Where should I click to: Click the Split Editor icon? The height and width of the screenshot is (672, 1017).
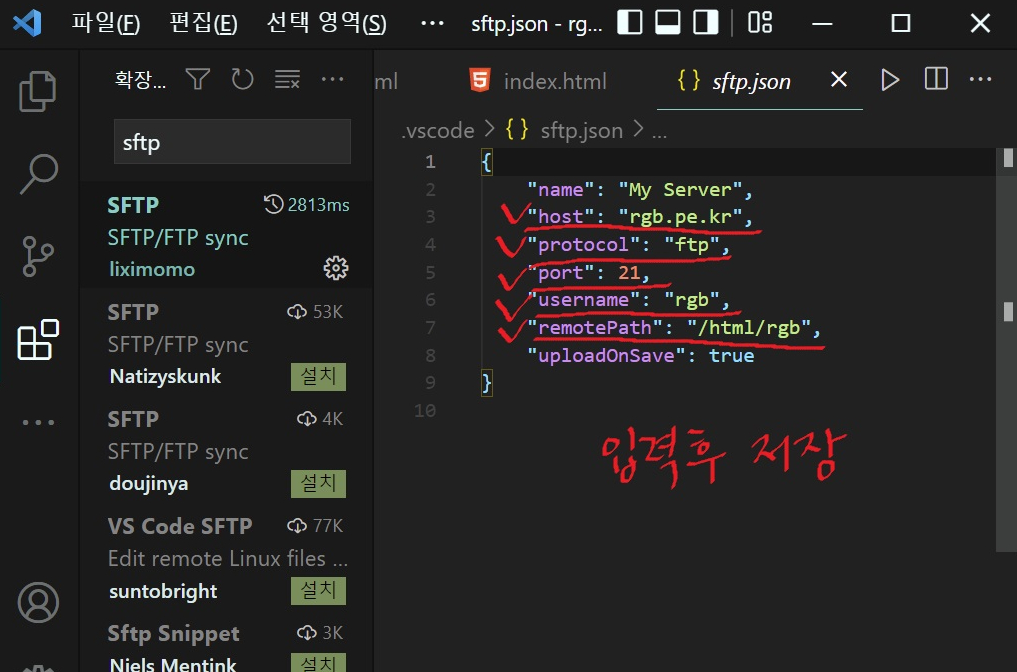point(935,79)
